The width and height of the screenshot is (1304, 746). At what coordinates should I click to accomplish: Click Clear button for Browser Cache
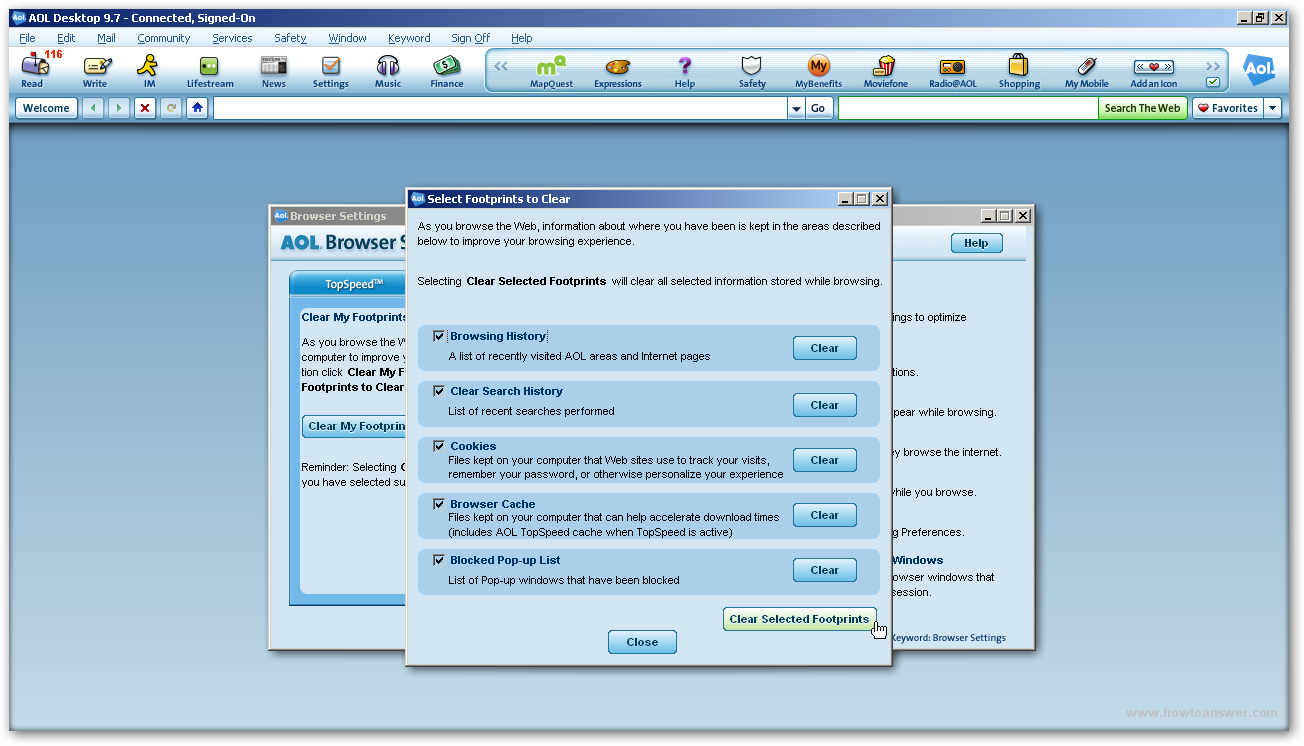[825, 515]
